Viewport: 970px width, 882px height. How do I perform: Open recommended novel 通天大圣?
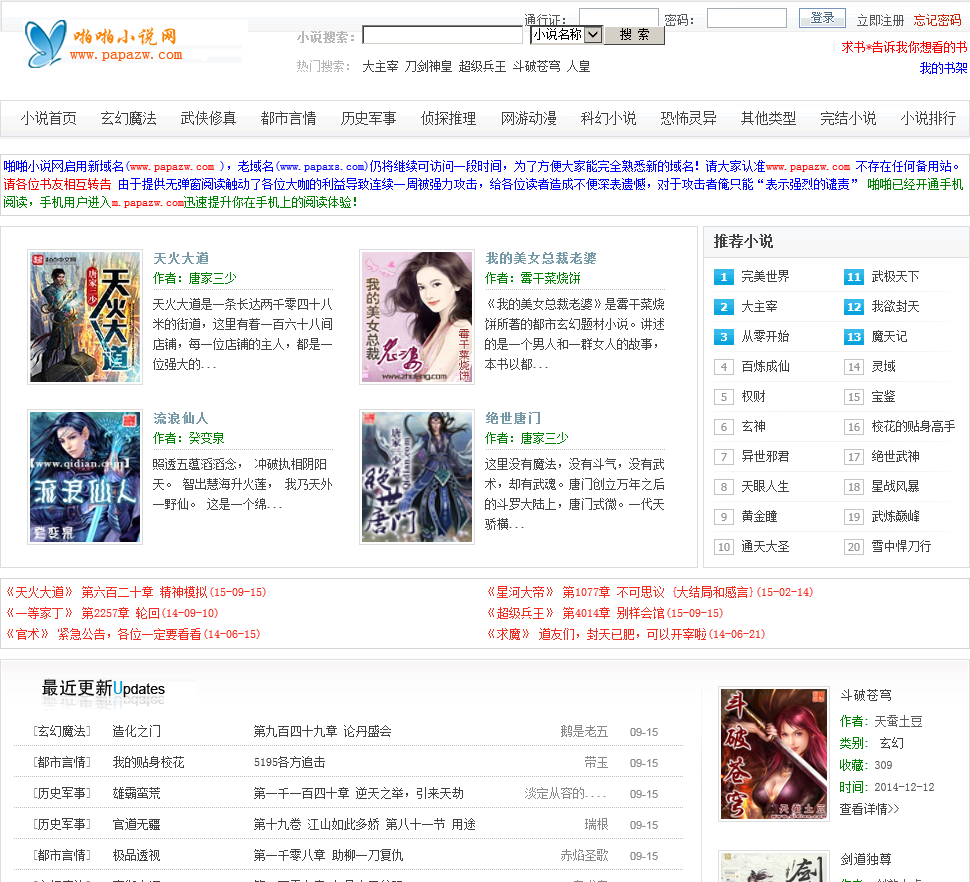[765, 547]
